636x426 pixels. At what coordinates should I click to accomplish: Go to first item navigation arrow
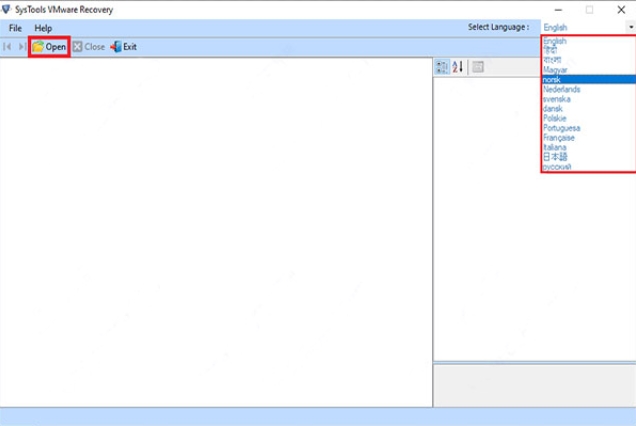[7, 47]
